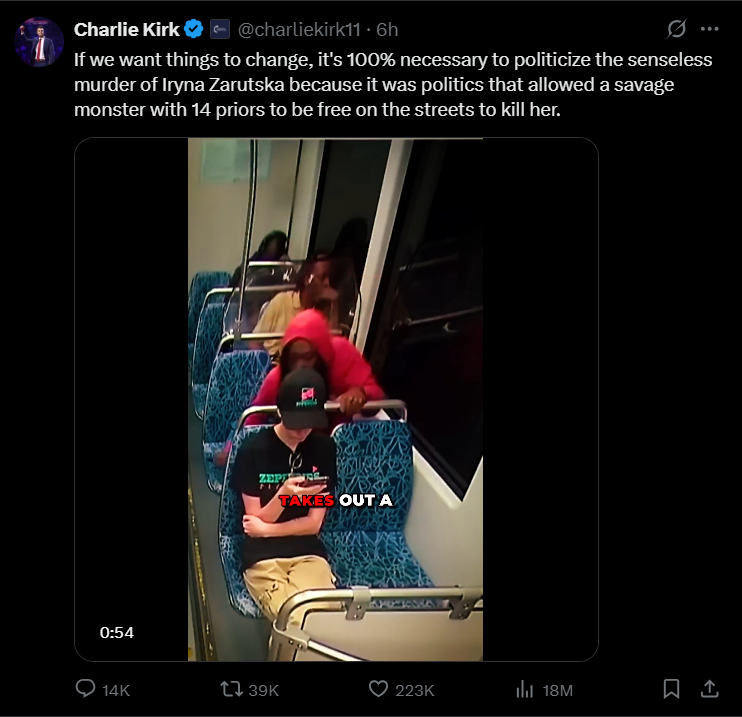The width and height of the screenshot is (742, 717).
Task: Click the 39K reposts count
Action: pyautogui.click(x=264, y=690)
